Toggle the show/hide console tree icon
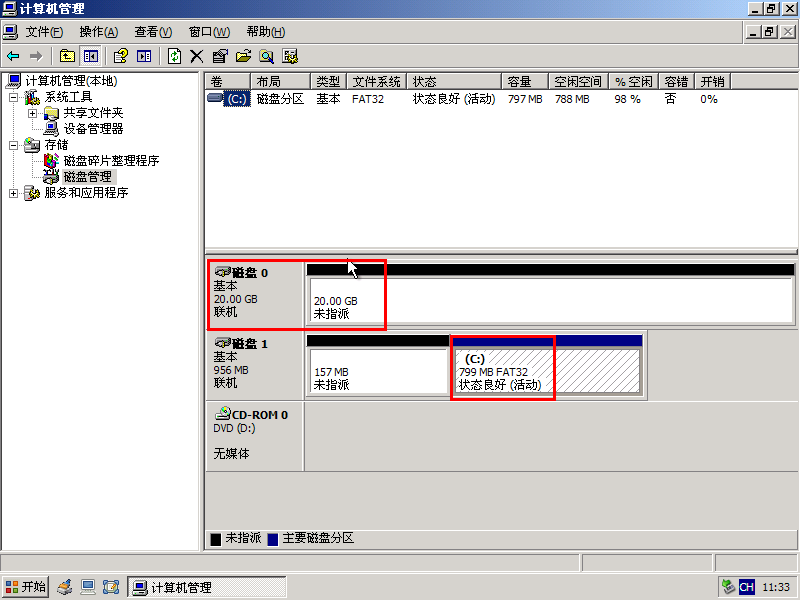Viewport: 800px width, 600px height. [91, 56]
